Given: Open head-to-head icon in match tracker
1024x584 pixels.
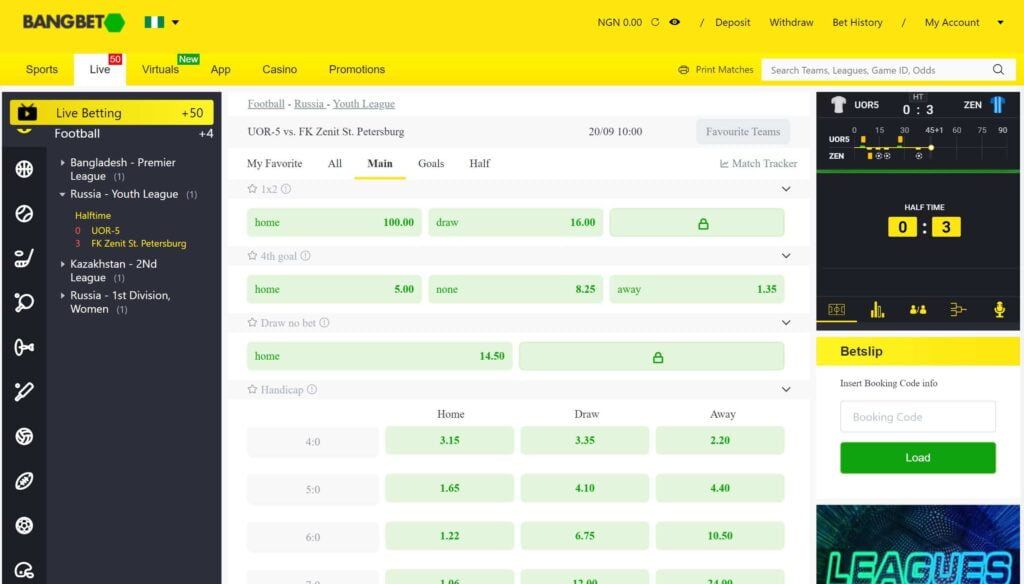Looking at the screenshot, I should tap(918, 310).
